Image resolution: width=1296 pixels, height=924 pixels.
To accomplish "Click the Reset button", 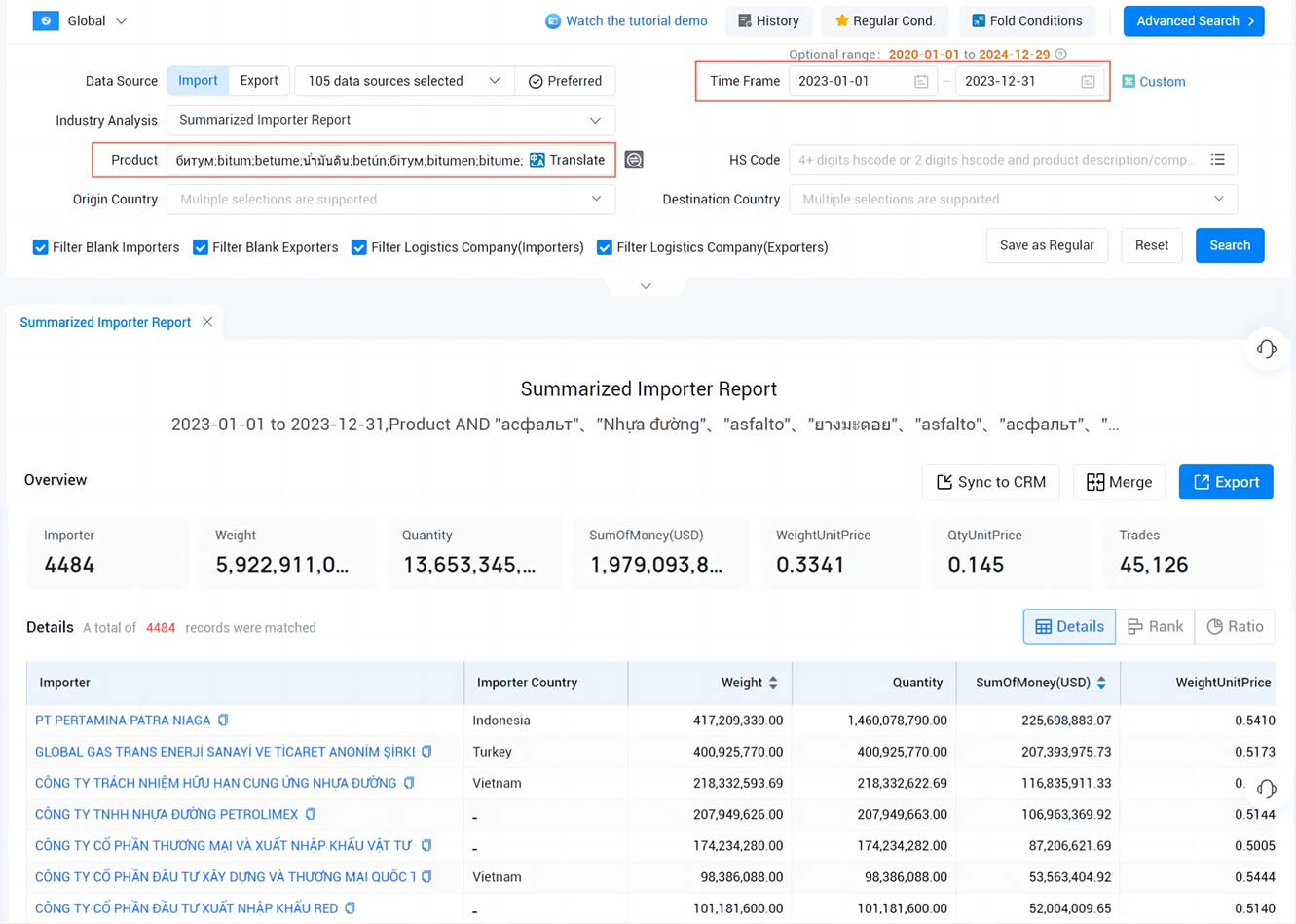I will [x=1152, y=245].
